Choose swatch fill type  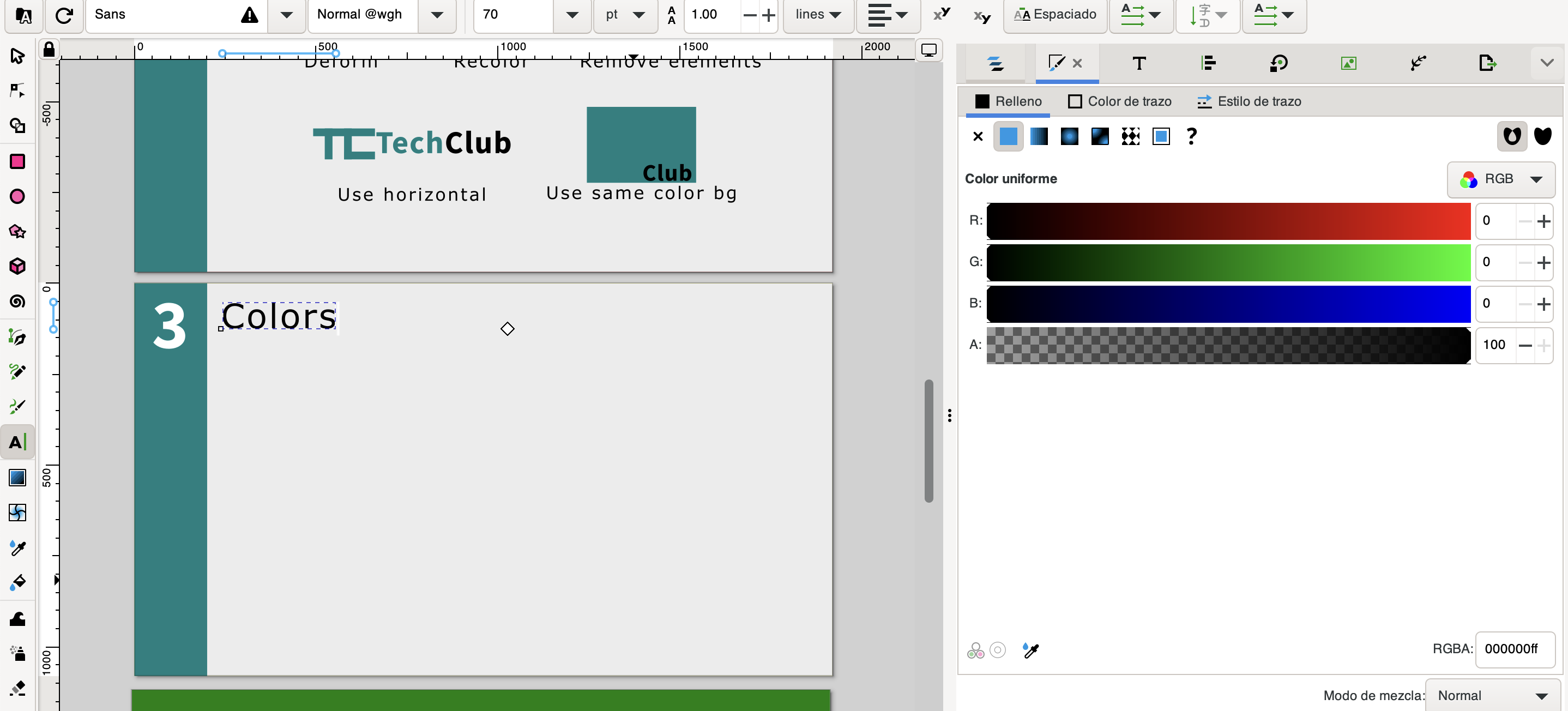[x=1161, y=136]
